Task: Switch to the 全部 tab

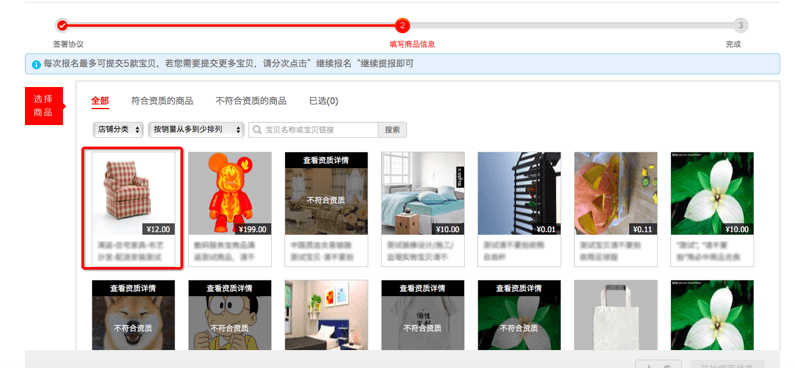Action: point(100,101)
